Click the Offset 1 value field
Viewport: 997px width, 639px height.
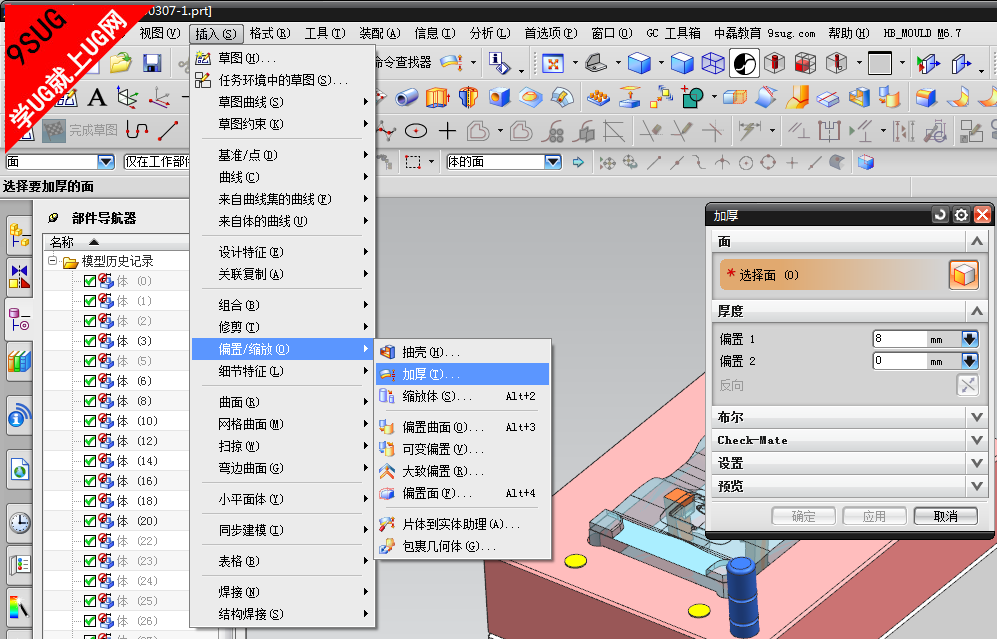[899, 339]
